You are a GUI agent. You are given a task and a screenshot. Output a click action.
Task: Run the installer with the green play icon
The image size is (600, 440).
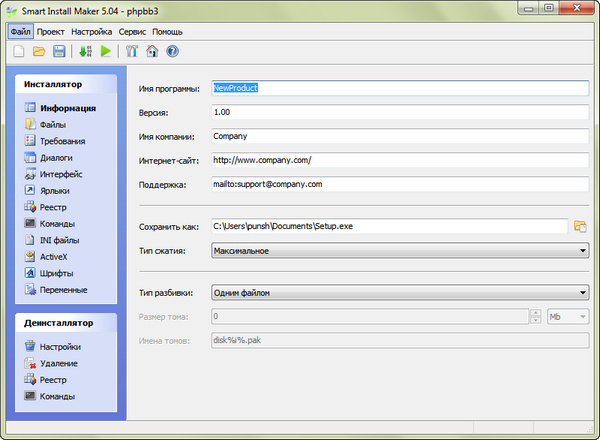pos(105,51)
